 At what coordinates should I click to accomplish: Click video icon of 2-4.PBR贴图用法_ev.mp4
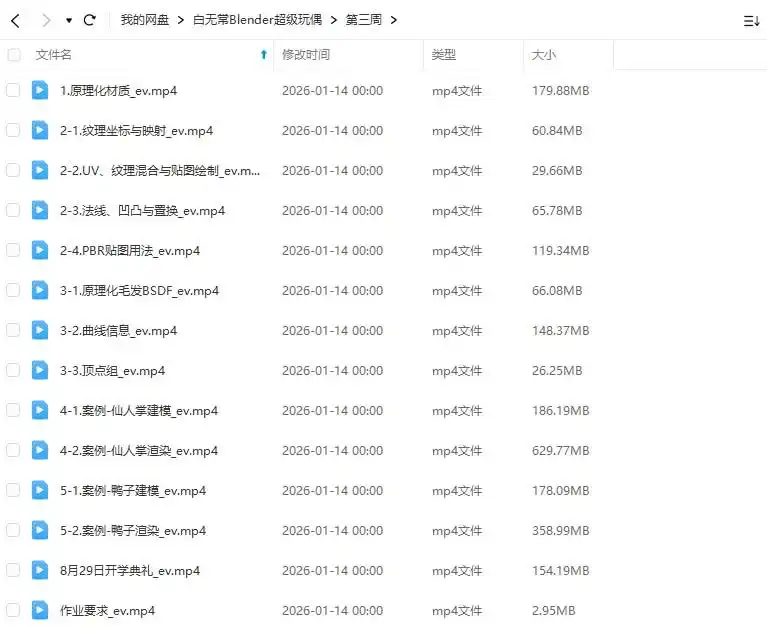point(40,250)
